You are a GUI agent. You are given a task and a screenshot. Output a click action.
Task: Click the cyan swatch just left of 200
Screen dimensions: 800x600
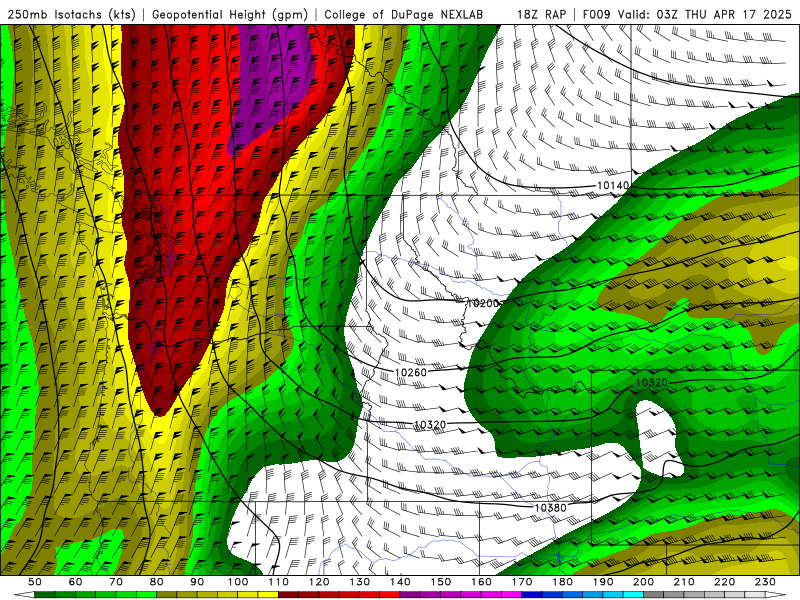pos(633,595)
